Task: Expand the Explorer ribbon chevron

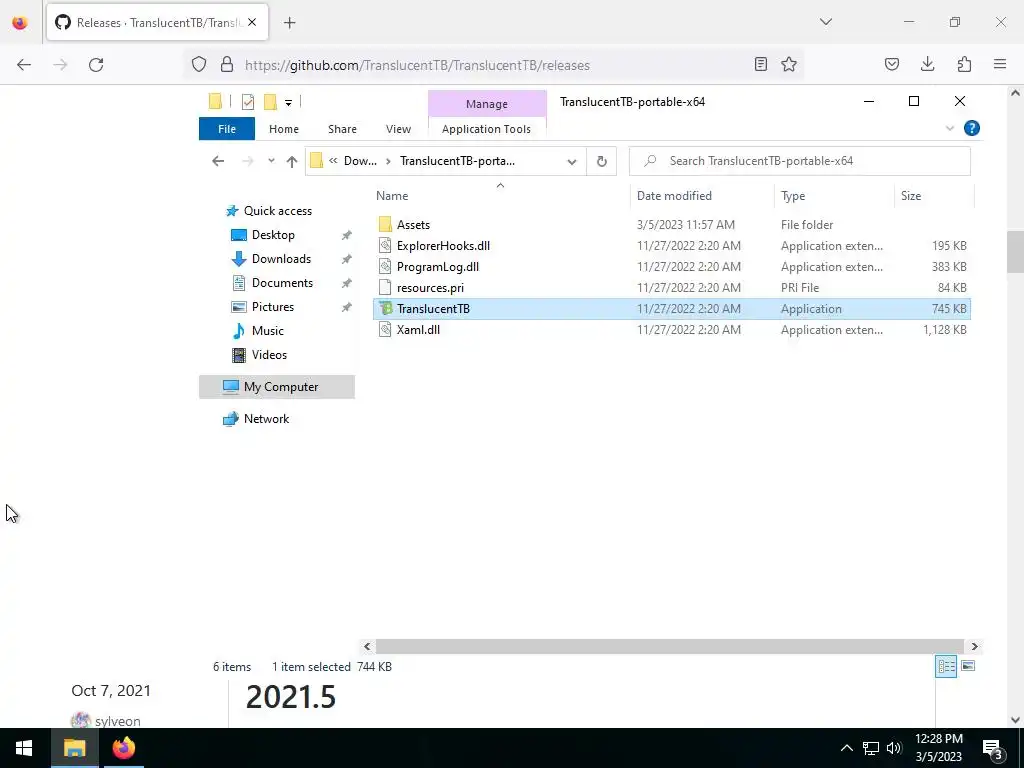Action: pyautogui.click(x=950, y=129)
